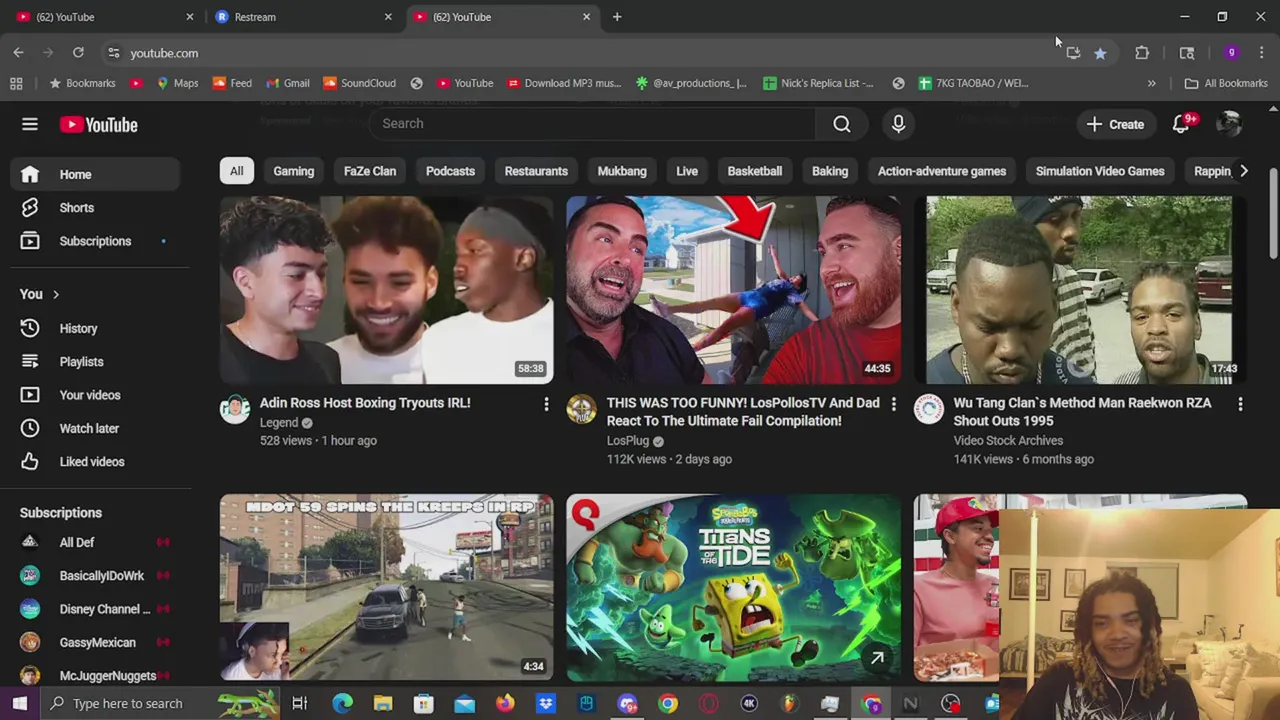
Task: Open LosPollosTV Fail Compilation video thumbnail
Action: click(x=733, y=290)
